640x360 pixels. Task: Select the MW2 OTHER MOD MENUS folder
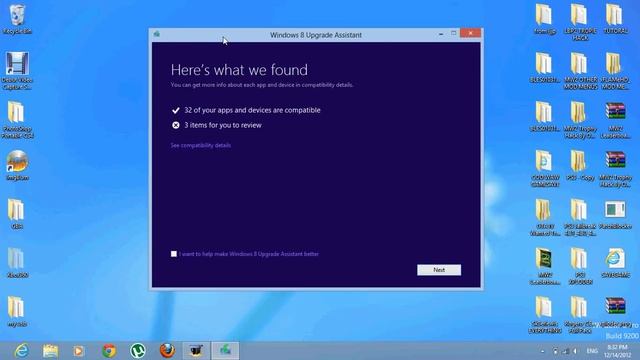click(x=580, y=71)
